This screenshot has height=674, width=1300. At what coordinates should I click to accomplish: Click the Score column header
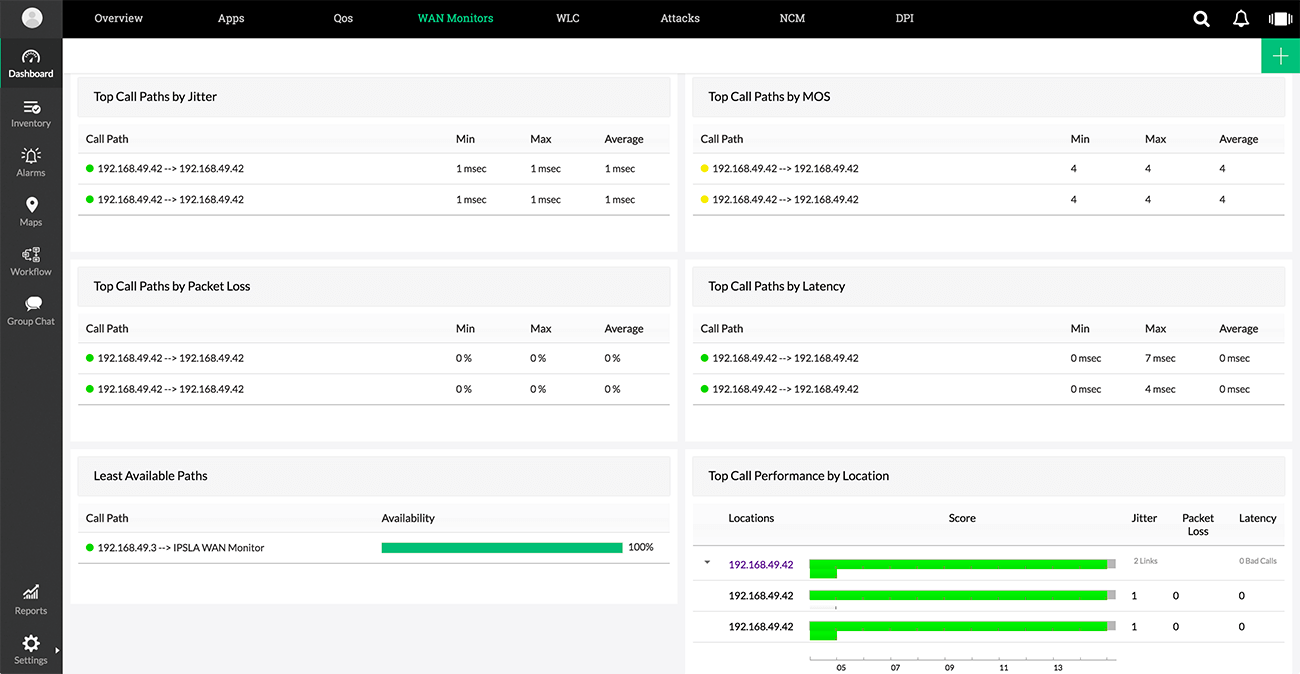(x=962, y=518)
